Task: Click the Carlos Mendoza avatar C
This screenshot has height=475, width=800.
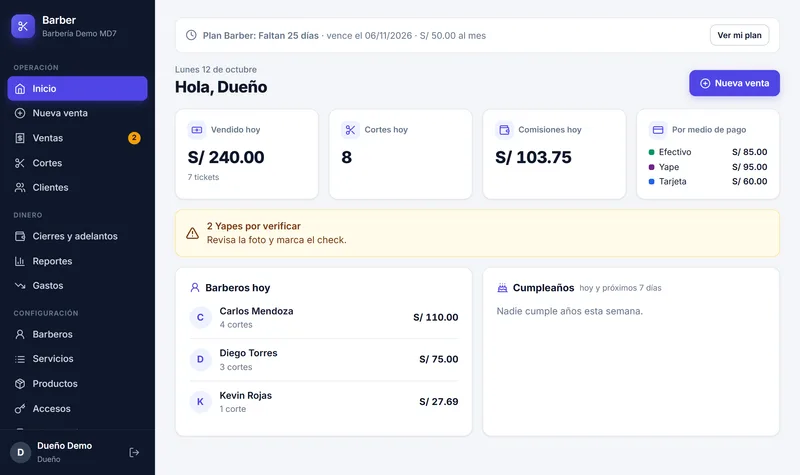Action: (201, 317)
